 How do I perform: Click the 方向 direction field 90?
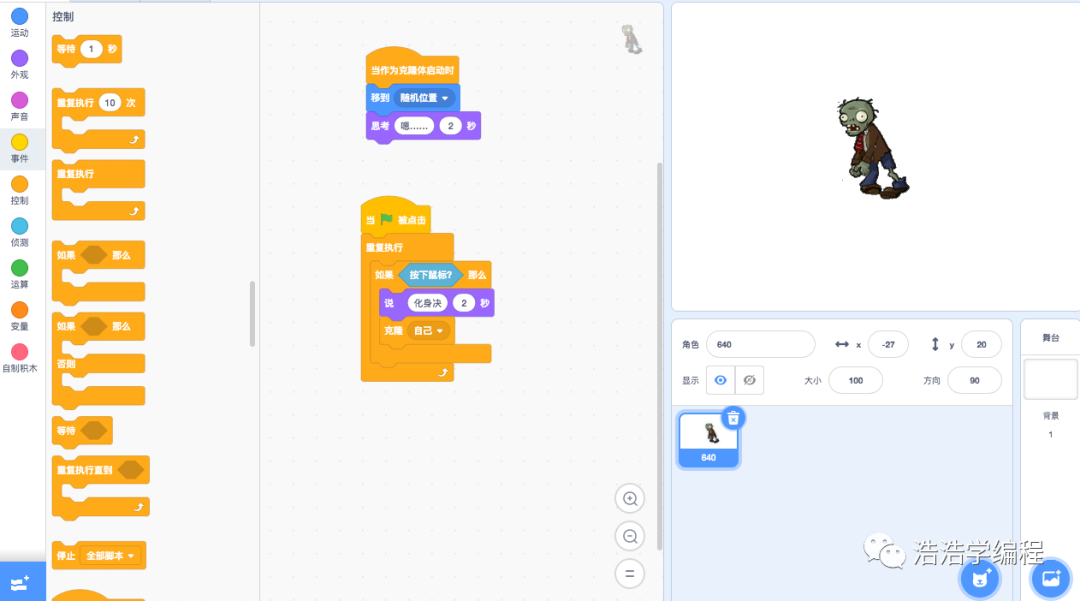click(x=974, y=380)
